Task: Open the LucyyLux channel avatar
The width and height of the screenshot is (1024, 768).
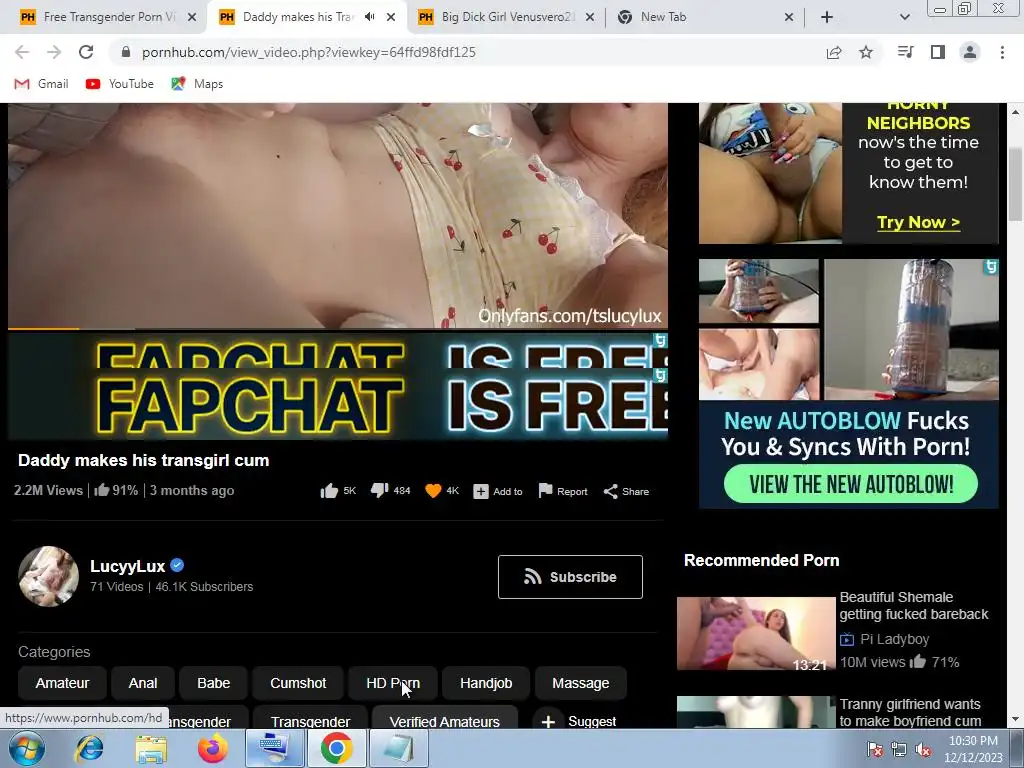Action: click(49, 577)
